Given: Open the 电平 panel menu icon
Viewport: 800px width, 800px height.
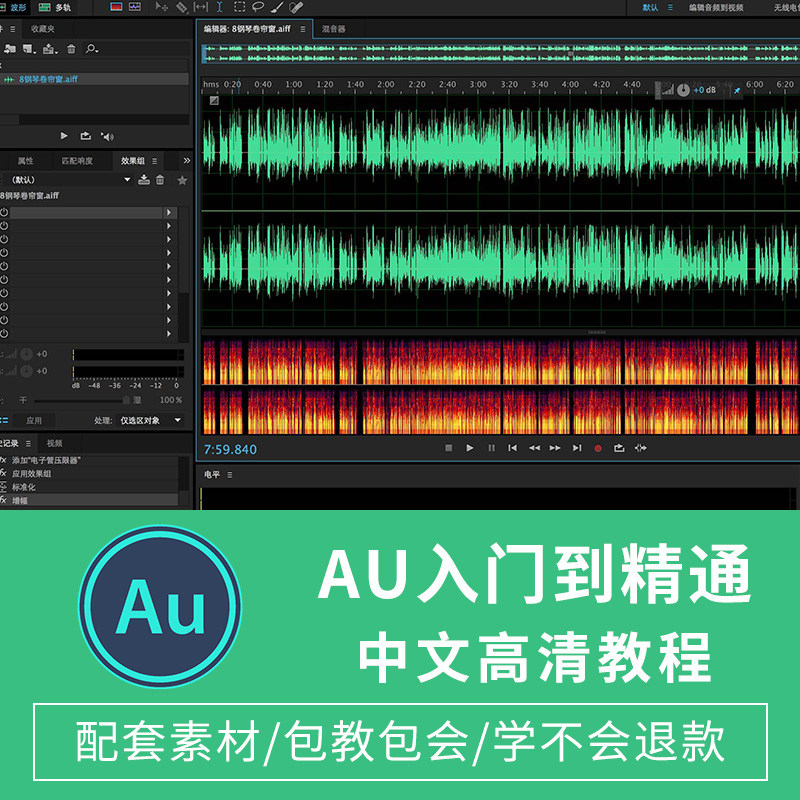Looking at the screenshot, I should pyautogui.click(x=230, y=475).
